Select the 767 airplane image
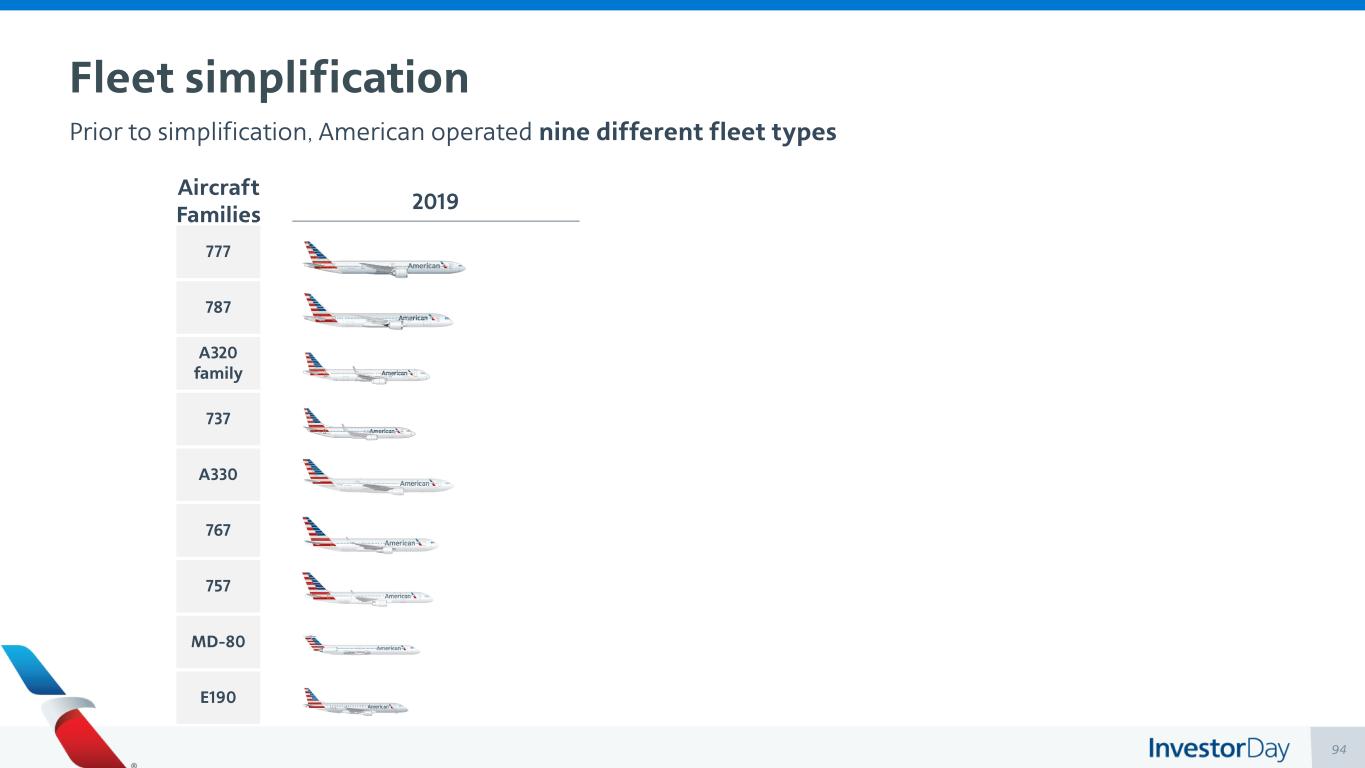This screenshot has height=768, width=1365. click(370, 536)
